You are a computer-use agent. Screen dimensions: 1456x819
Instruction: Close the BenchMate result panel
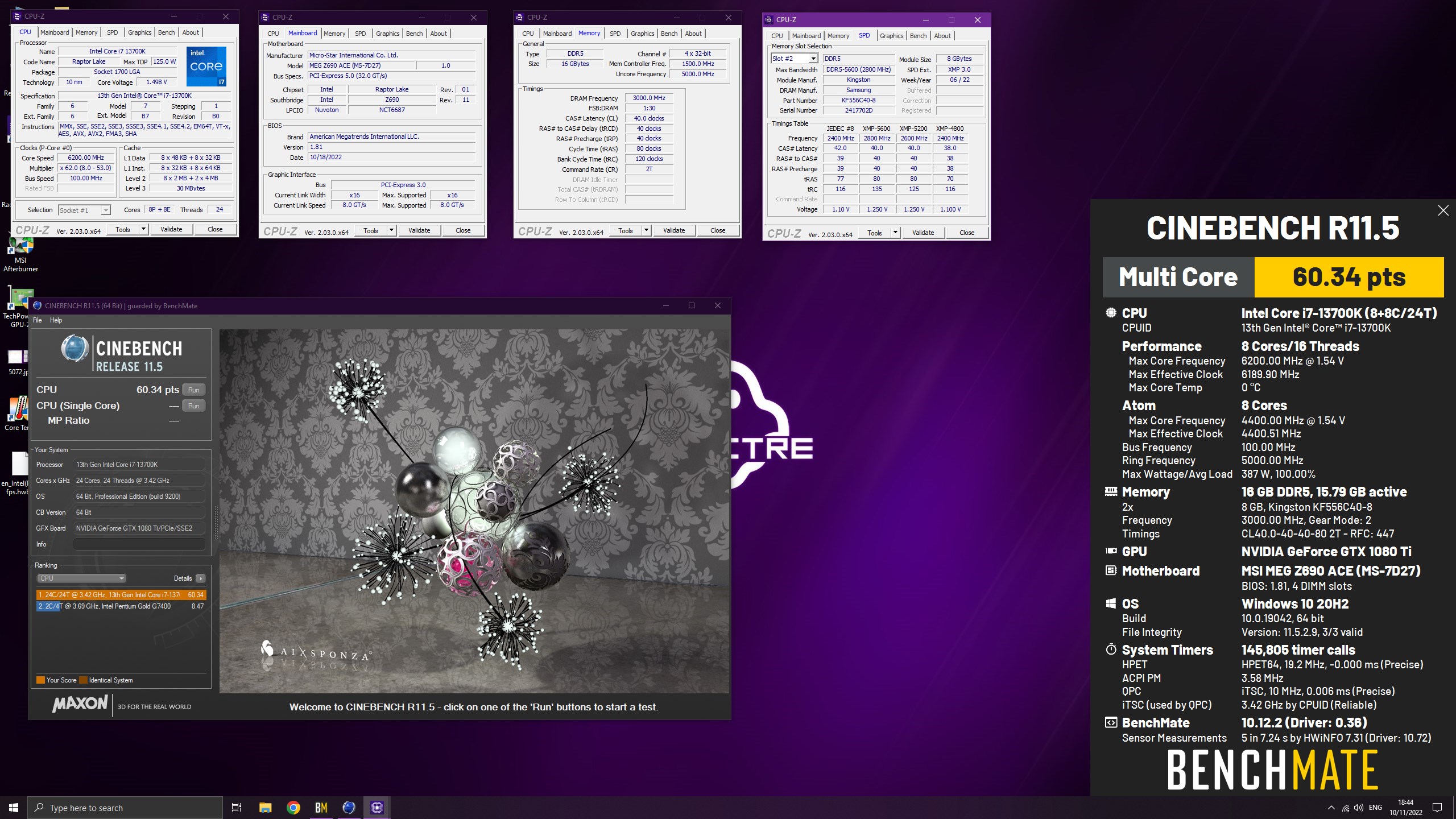(1443, 210)
